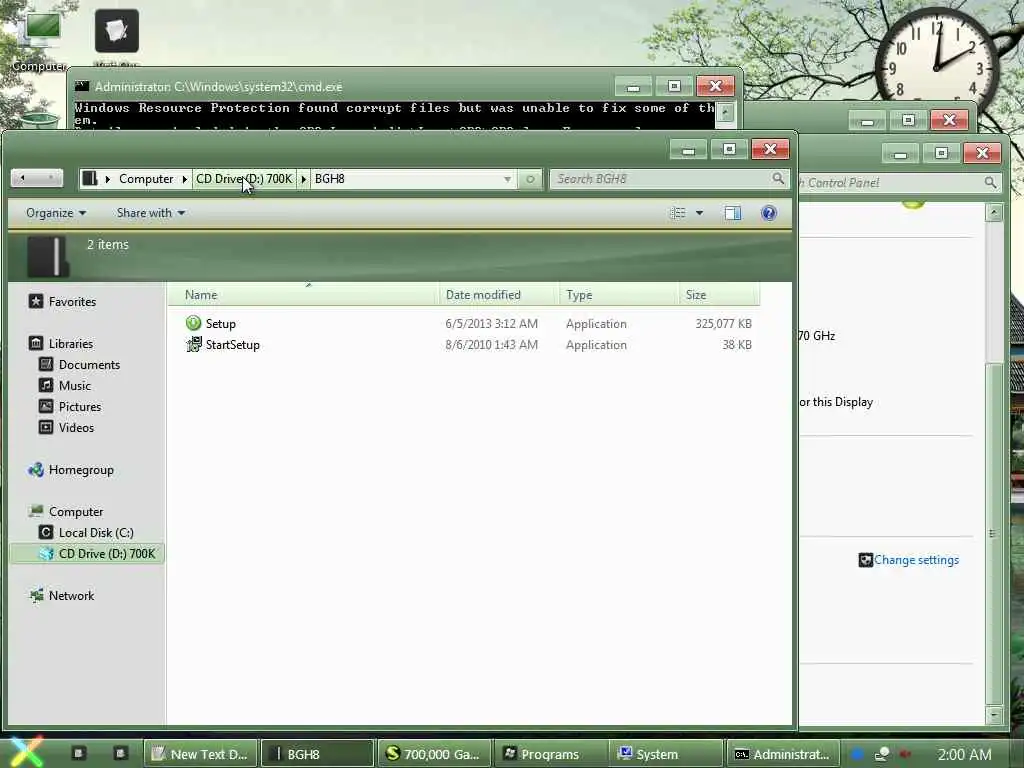Viewport: 1024px width, 768px height.
Task: Click Computer in the address breadcrumb
Action: pos(146,179)
